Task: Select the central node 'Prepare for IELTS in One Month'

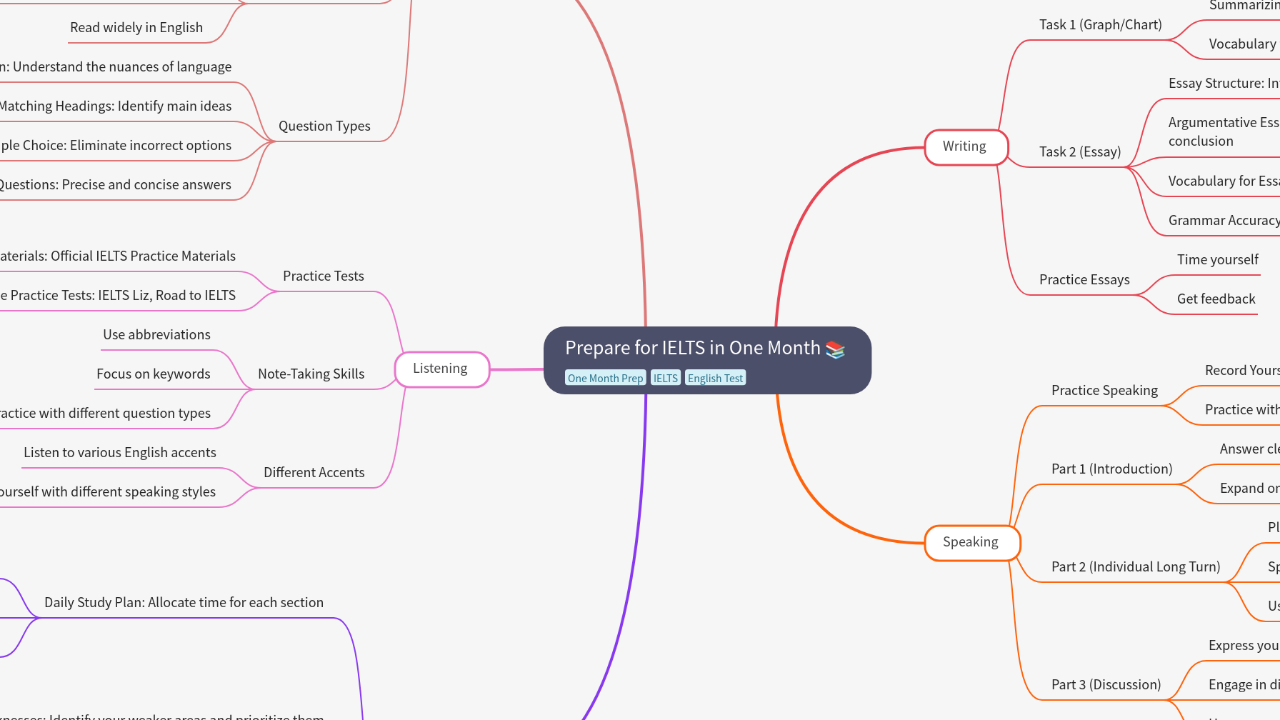Action: [707, 360]
